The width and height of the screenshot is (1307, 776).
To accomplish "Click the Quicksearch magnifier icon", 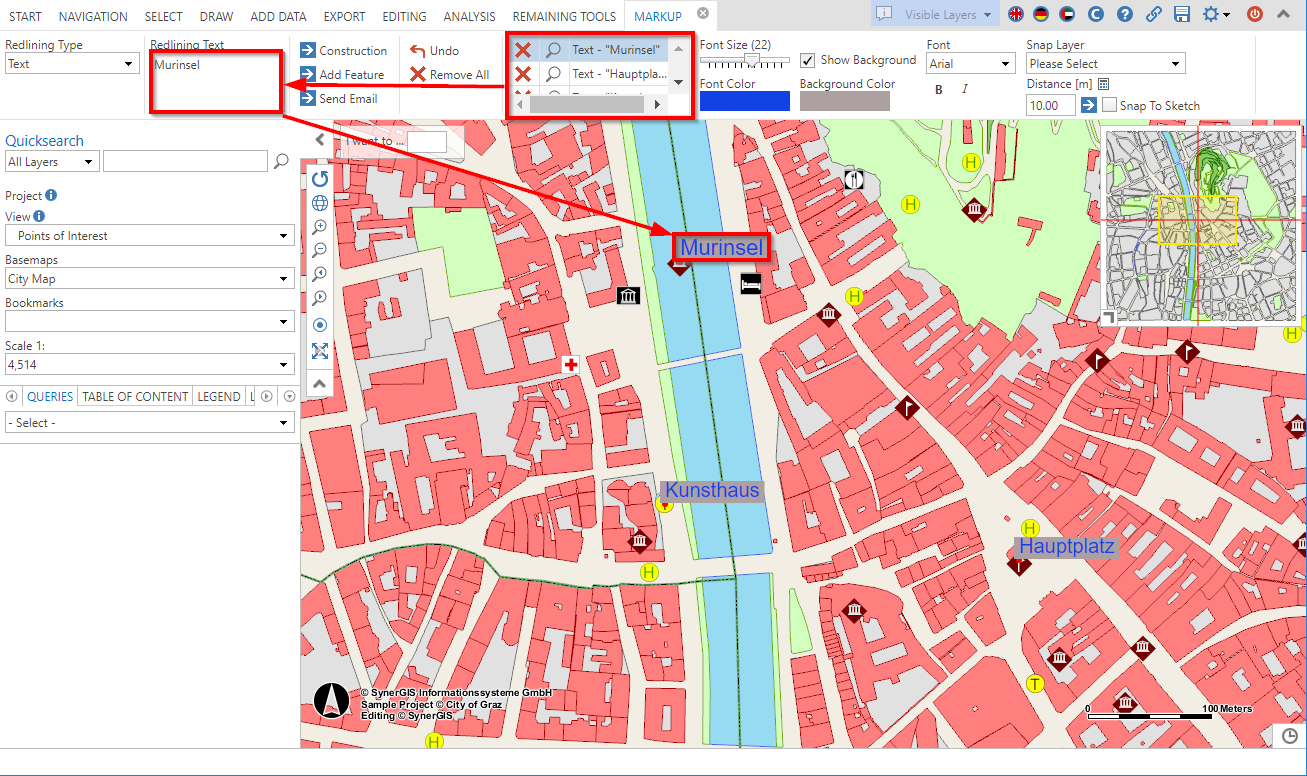I will [x=282, y=161].
